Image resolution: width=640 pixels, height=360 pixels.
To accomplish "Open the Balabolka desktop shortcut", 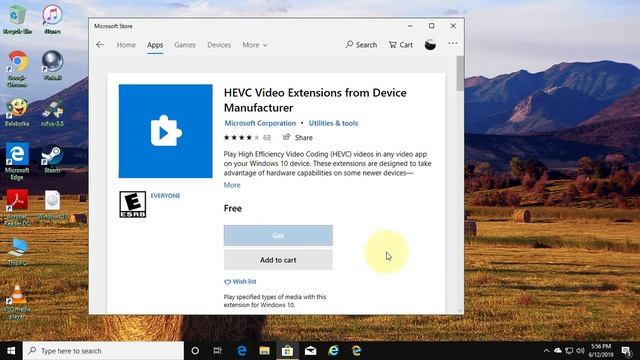I will tap(17, 112).
